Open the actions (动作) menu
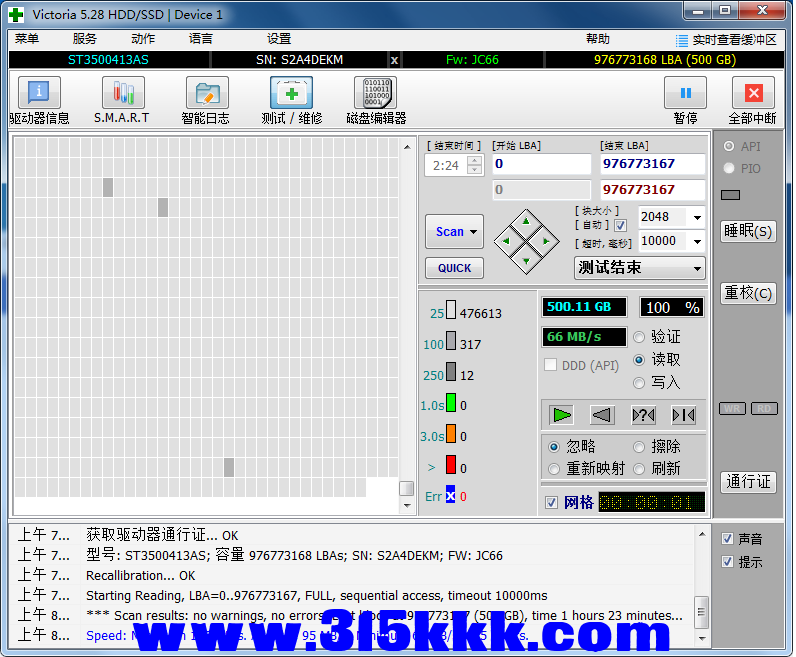796x657 pixels. click(x=143, y=39)
